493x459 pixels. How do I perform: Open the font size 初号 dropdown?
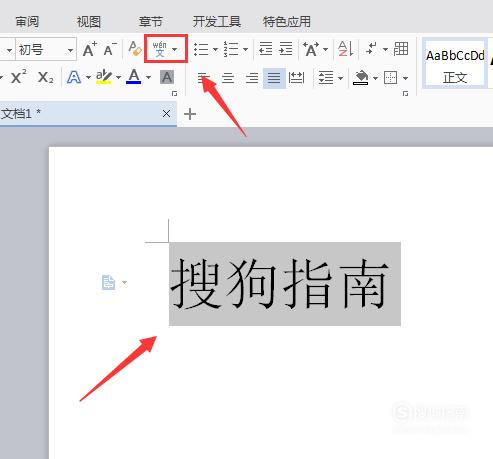click(70, 50)
